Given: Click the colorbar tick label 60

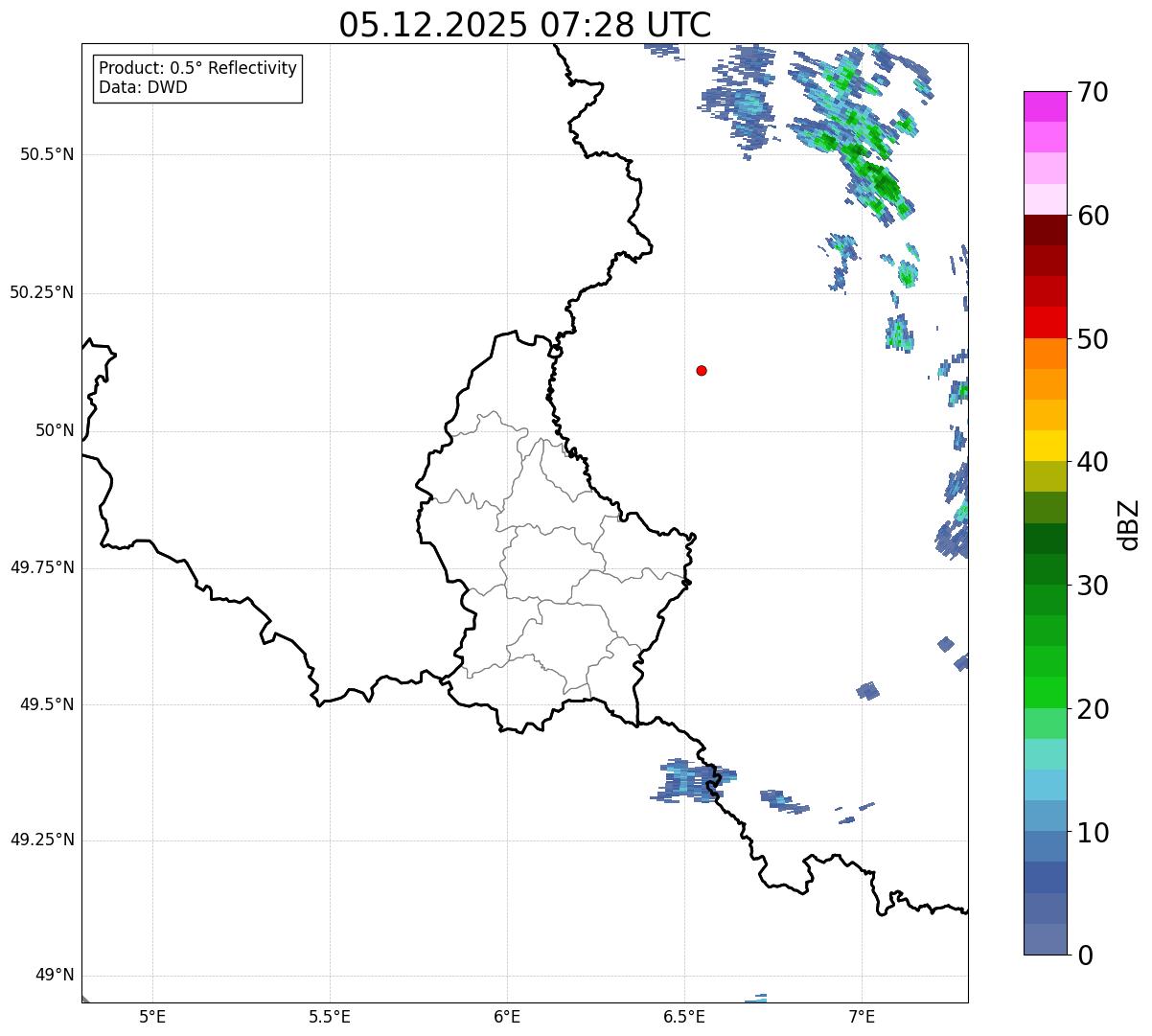Looking at the screenshot, I should point(1093,216).
